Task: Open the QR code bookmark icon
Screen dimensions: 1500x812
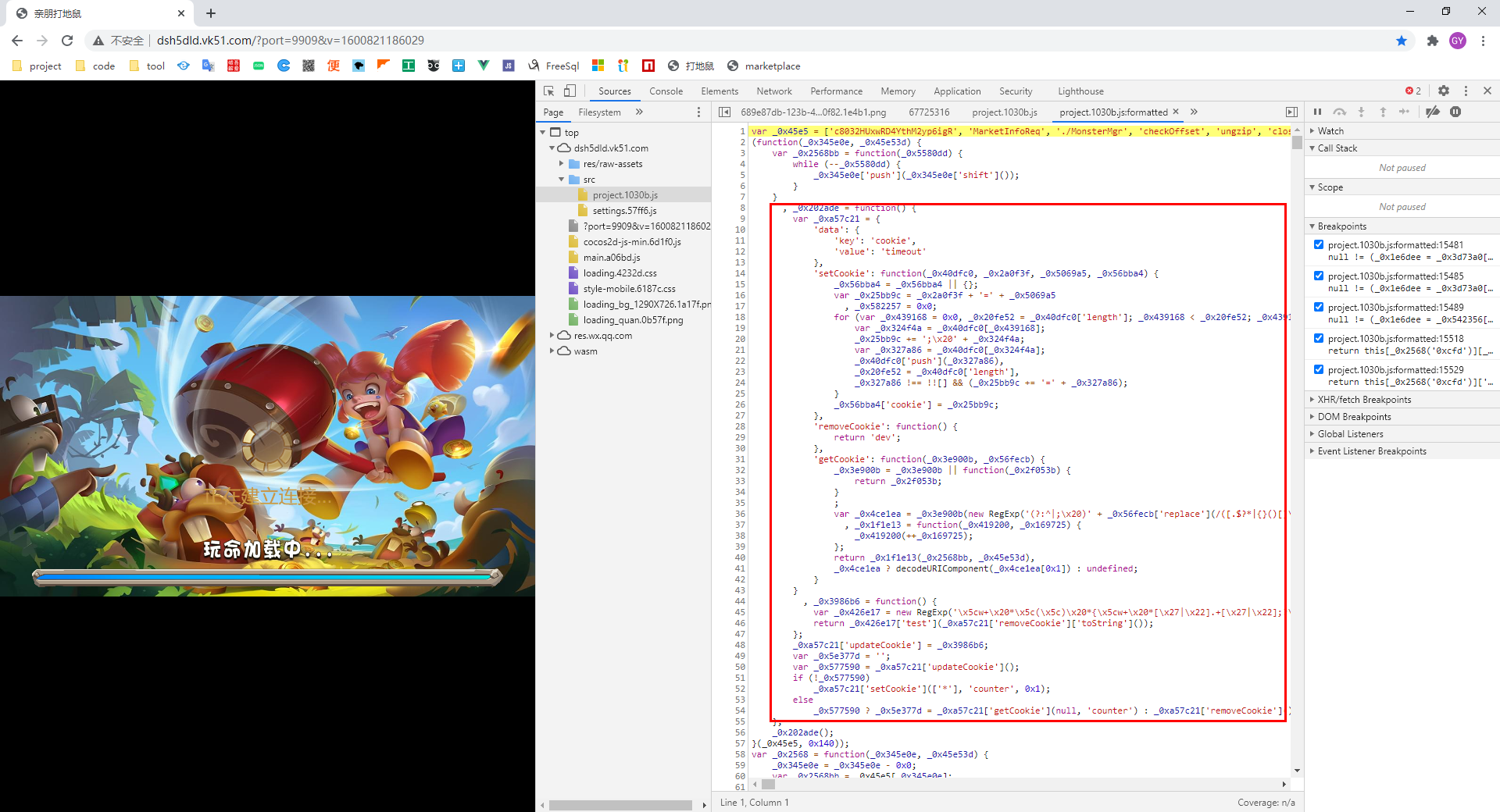Action: point(309,66)
